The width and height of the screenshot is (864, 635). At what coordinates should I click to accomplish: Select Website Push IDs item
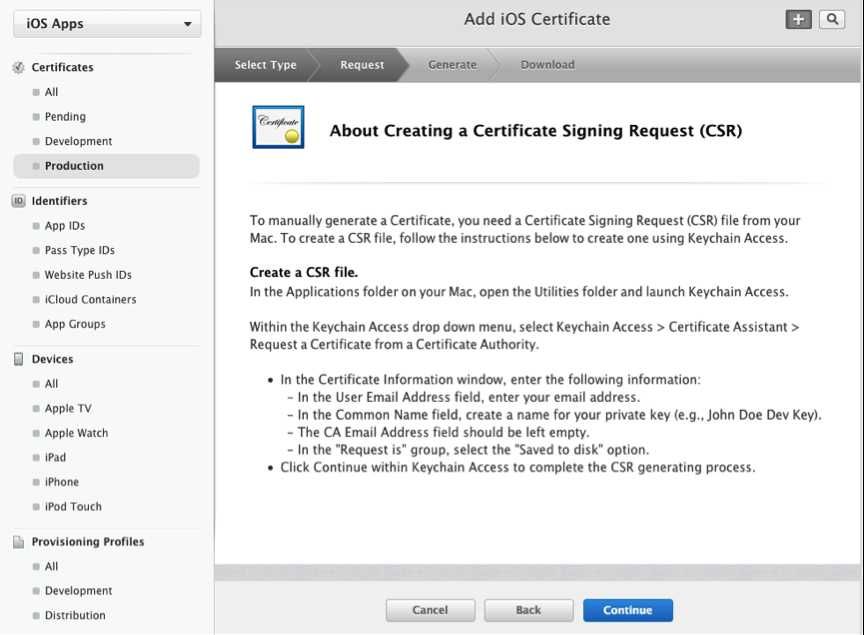(x=88, y=275)
